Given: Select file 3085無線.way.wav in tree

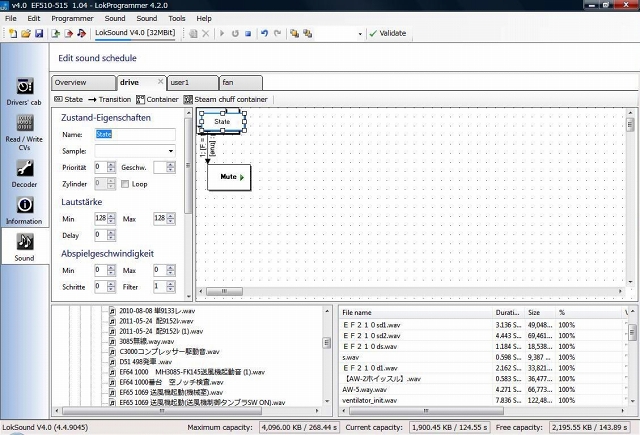Looking at the screenshot, I should coord(147,342).
